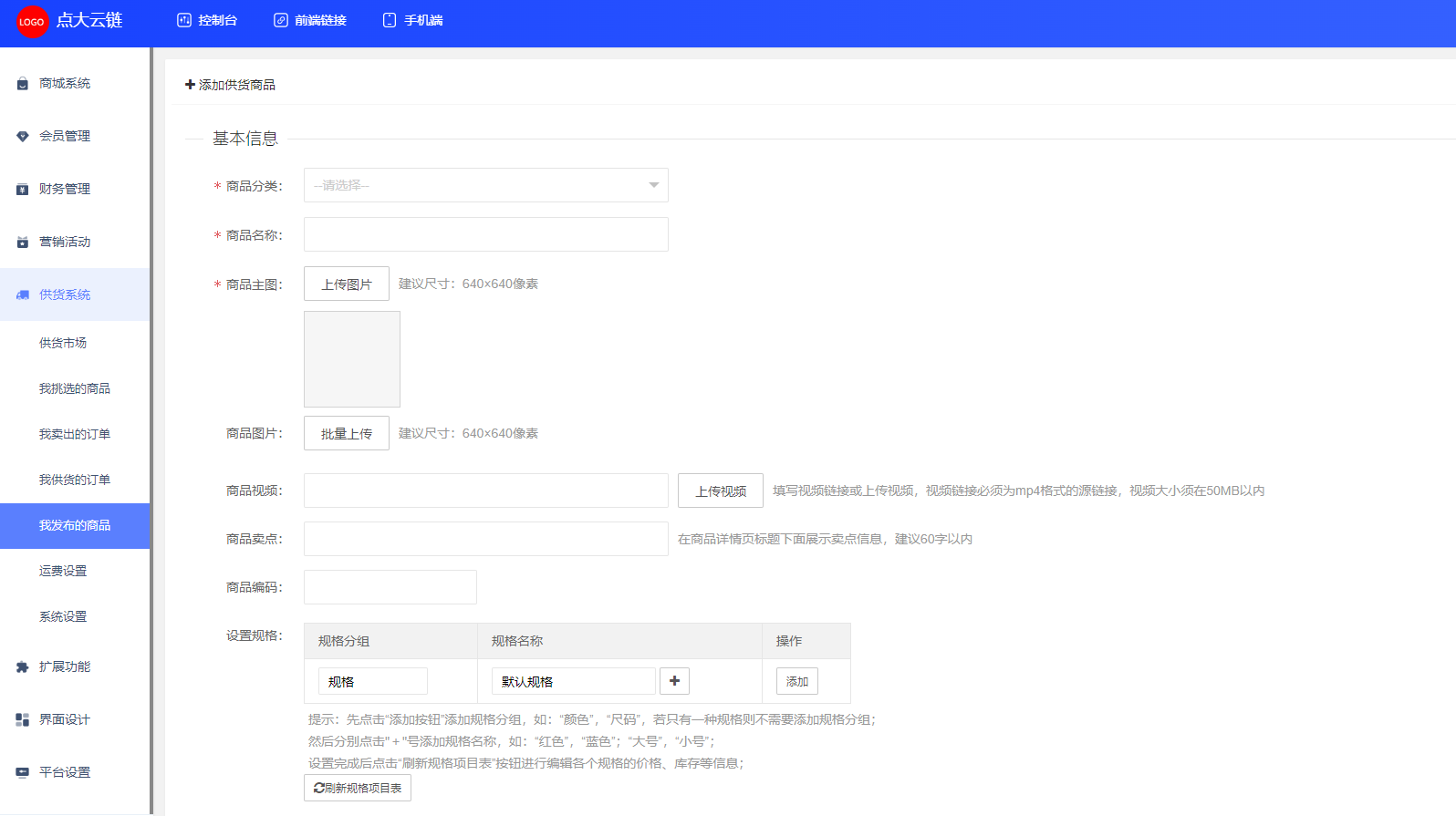Image resolution: width=1456 pixels, height=816 pixels.
Task: Click the 扩展功能 puzzle icon
Action: click(23, 667)
